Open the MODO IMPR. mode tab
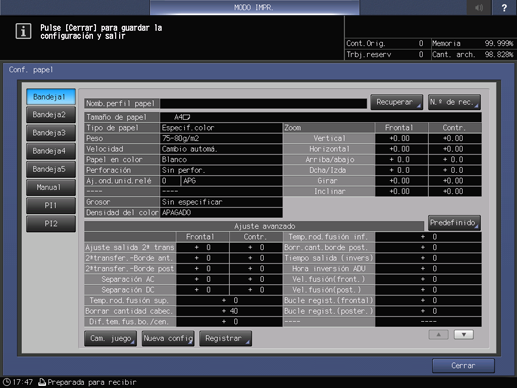Image resolution: width=517 pixels, height=388 pixels. pos(254,7)
